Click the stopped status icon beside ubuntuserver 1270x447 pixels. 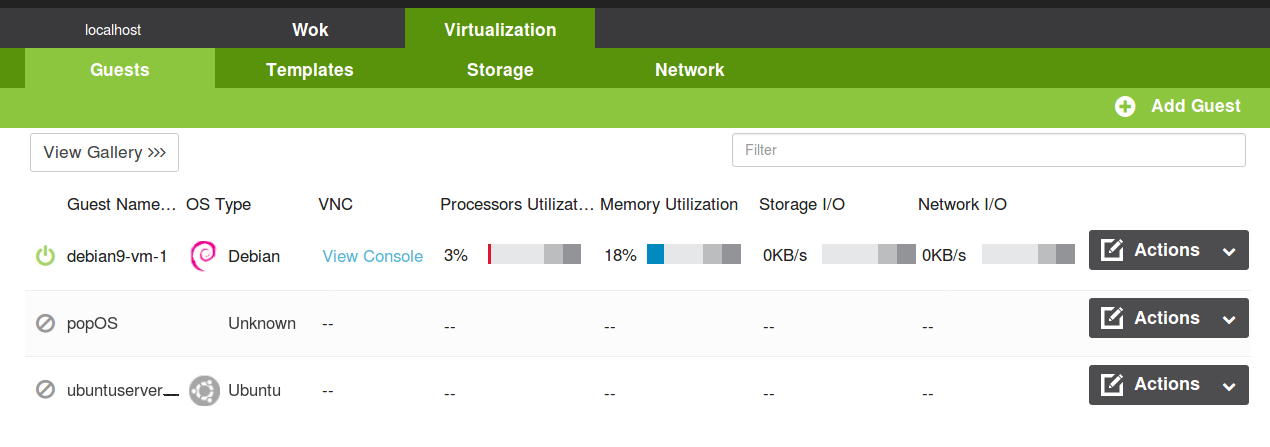(45, 390)
